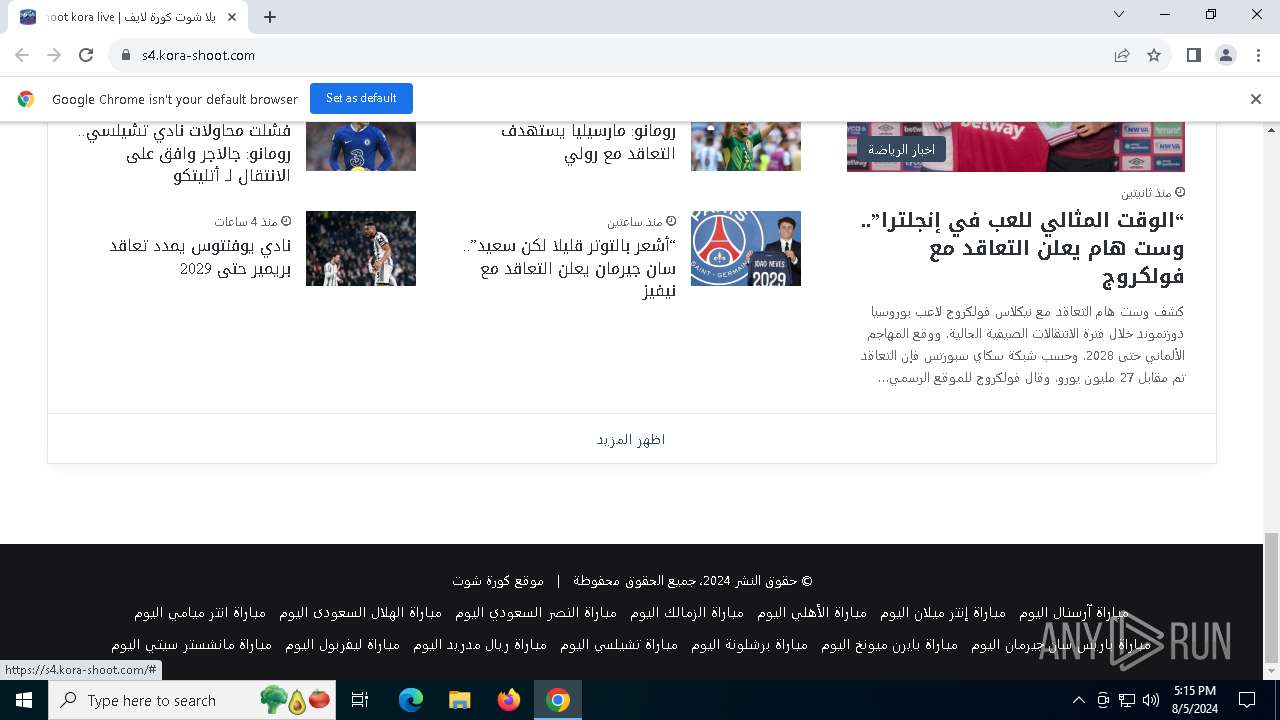Go forward to the next page

[54, 56]
